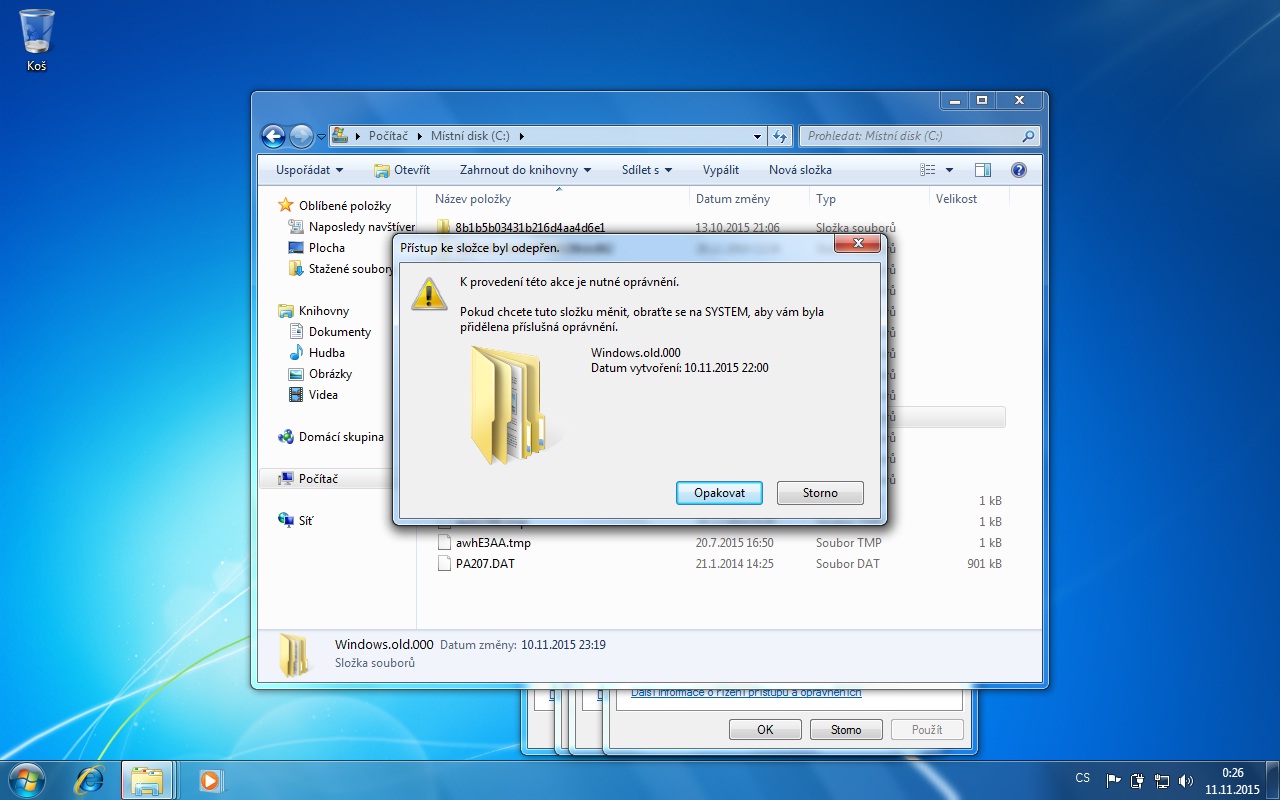The width and height of the screenshot is (1280, 800).
Task: Open the Sdílet s menu
Action: click(646, 170)
